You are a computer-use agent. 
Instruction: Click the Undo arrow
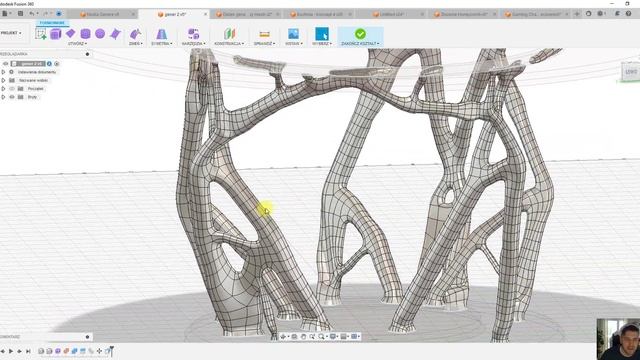pos(32,13)
